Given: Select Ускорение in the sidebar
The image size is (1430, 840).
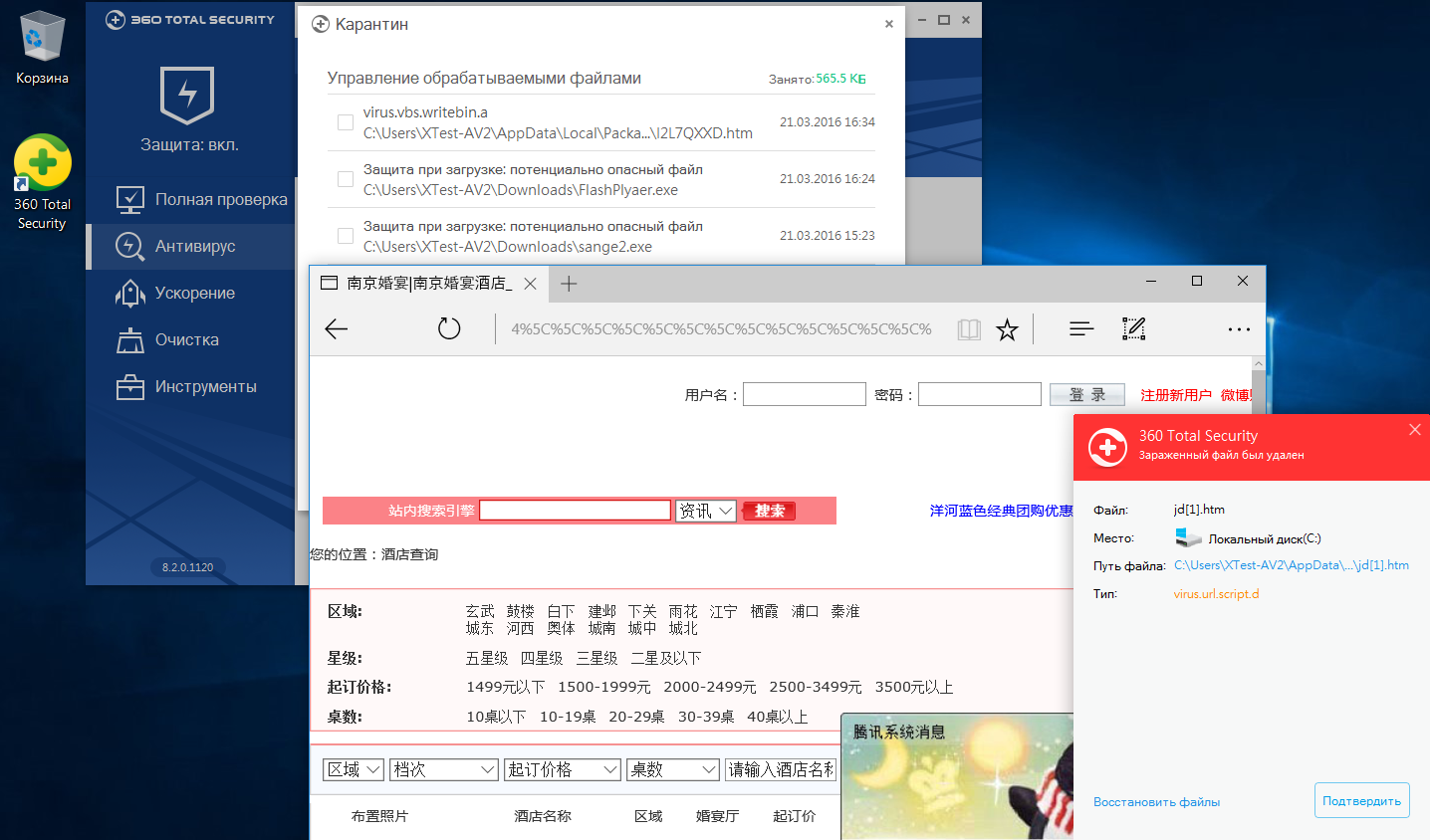Looking at the screenshot, I should pyautogui.click(x=190, y=294).
